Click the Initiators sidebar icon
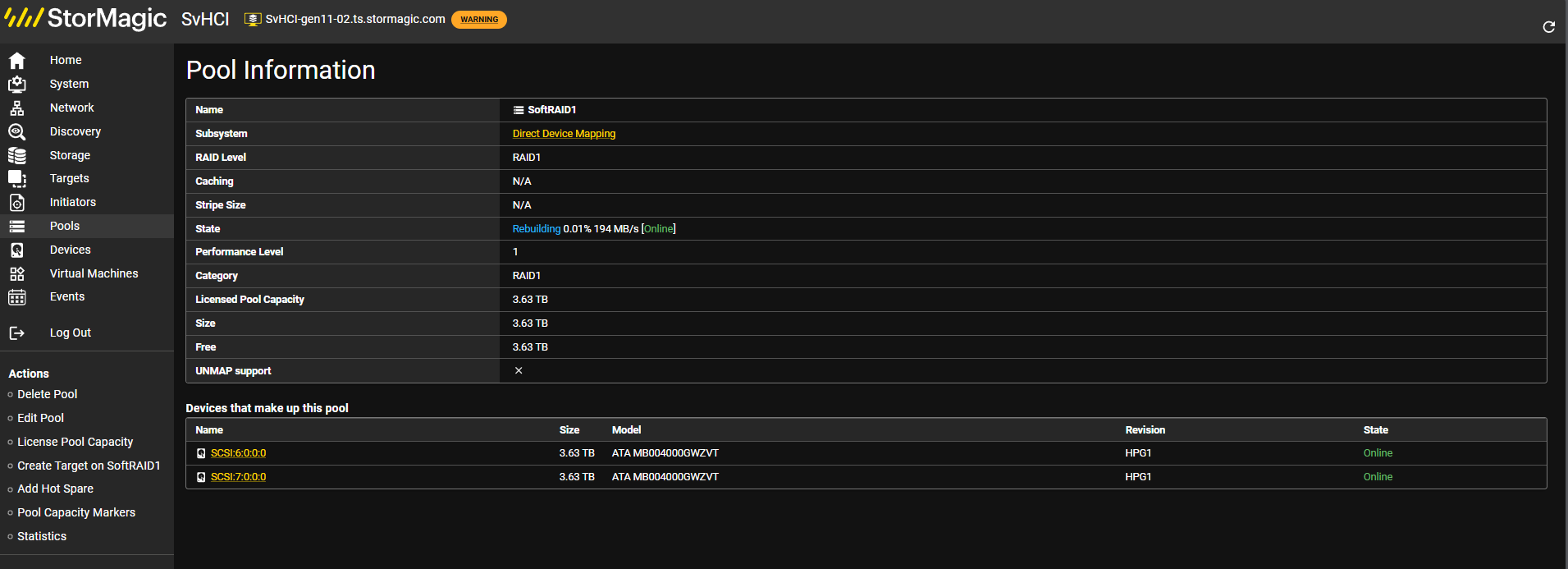1568x569 pixels. point(16,202)
